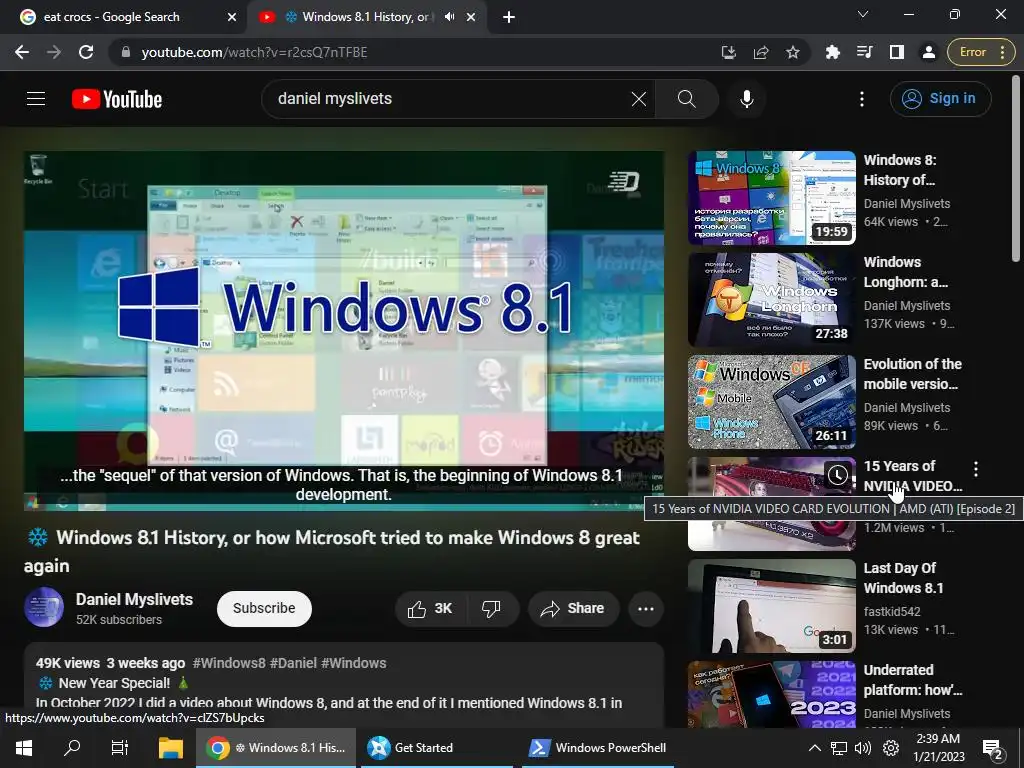Image resolution: width=1024 pixels, height=768 pixels.
Task: Clear the YouTube search query
Action: click(639, 99)
